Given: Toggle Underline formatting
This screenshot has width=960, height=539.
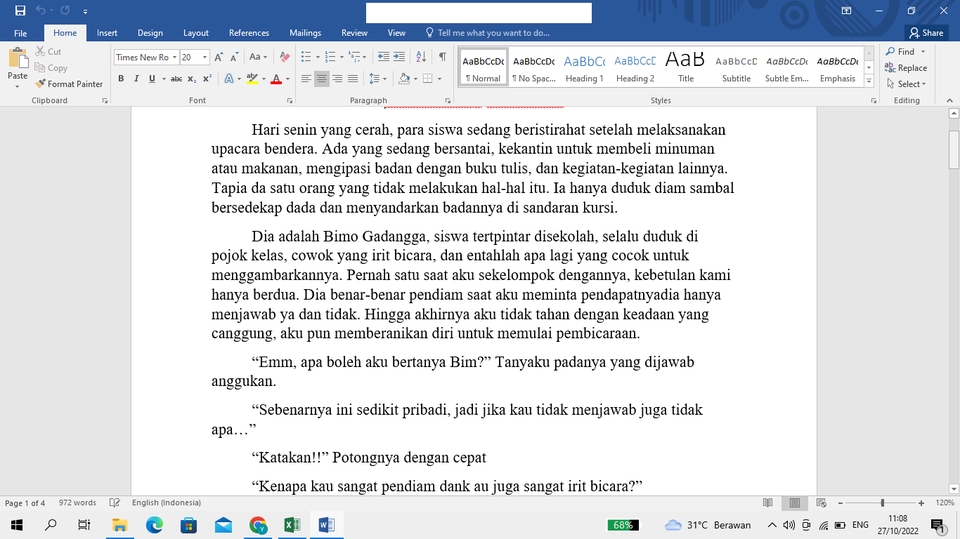Looking at the screenshot, I should 152,78.
